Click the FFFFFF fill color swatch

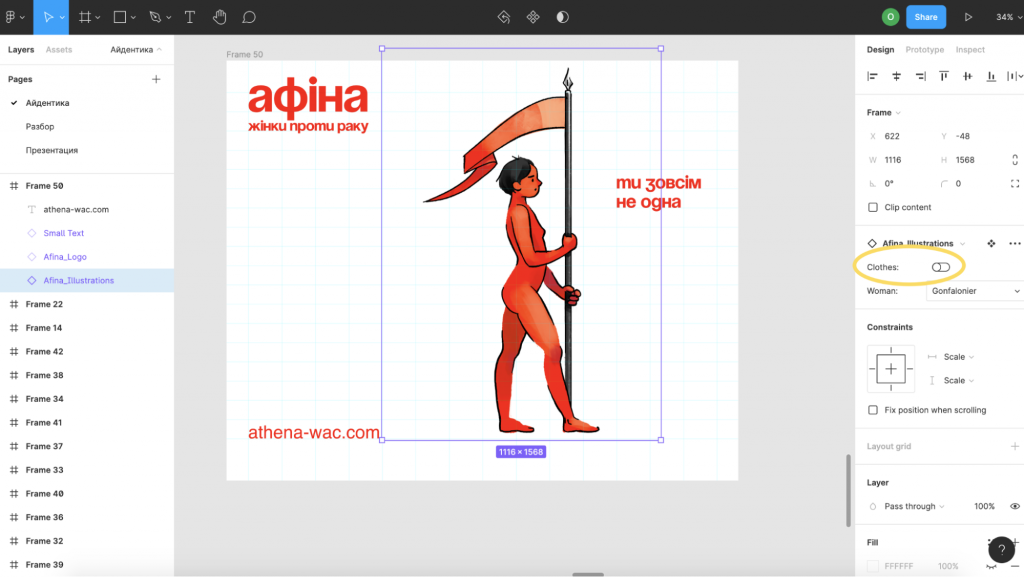[873, 566]
